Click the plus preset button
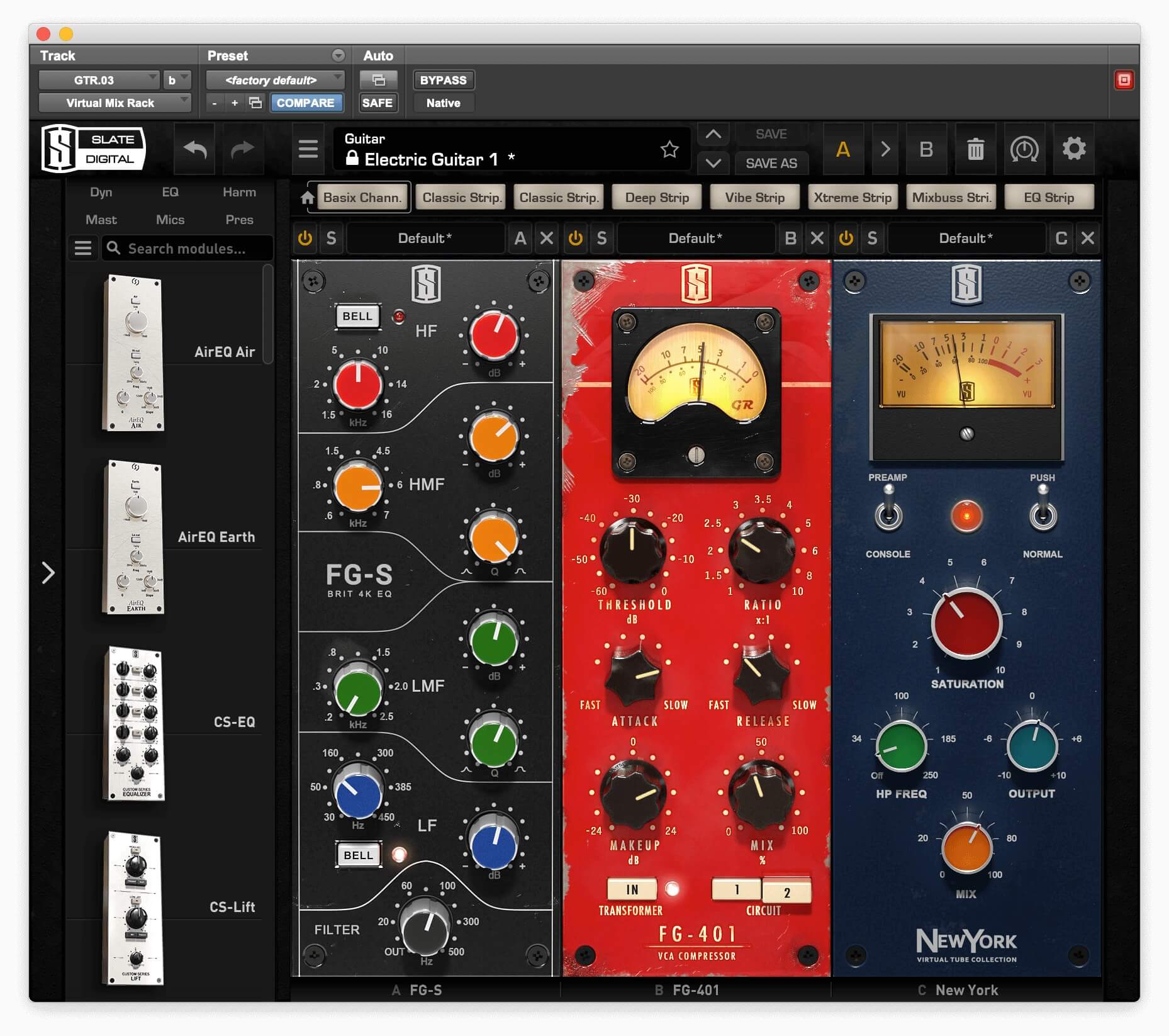The image size is (1169, 1036). (235, 103)
